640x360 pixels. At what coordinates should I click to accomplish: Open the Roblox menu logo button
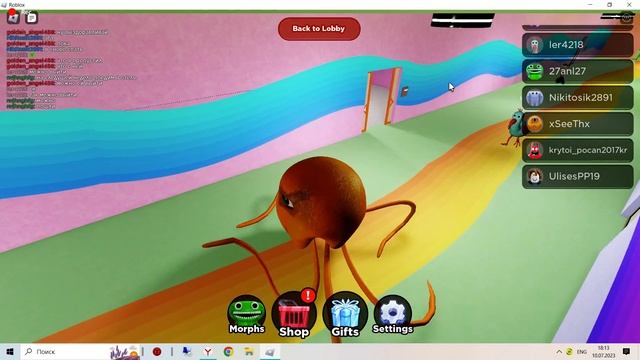click(13, 18)
